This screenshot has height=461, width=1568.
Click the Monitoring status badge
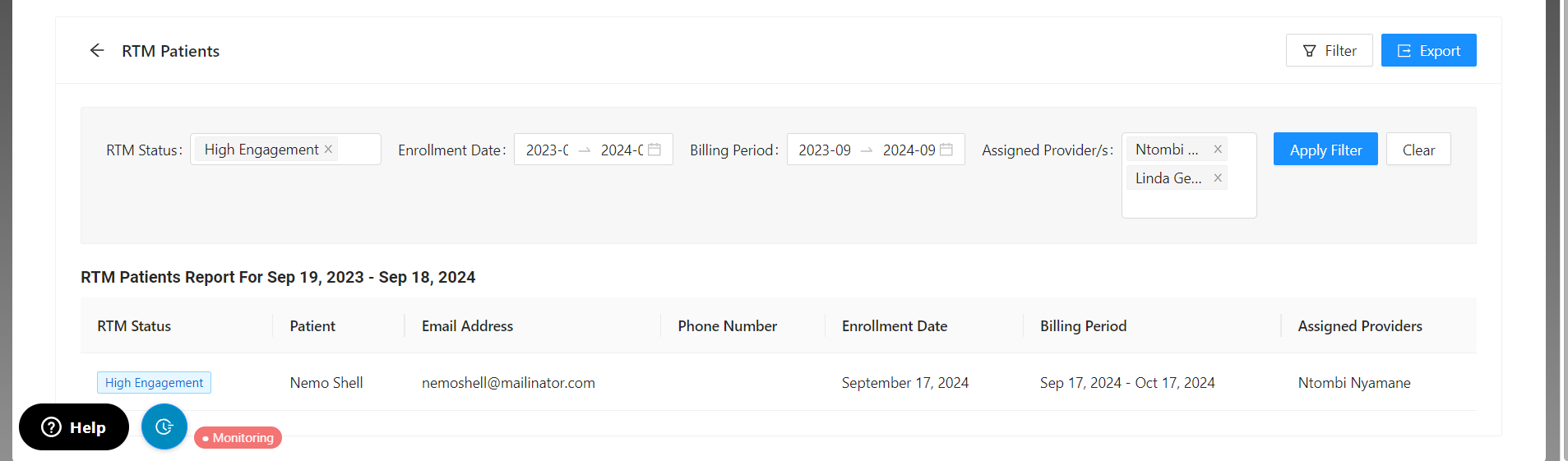238,438
